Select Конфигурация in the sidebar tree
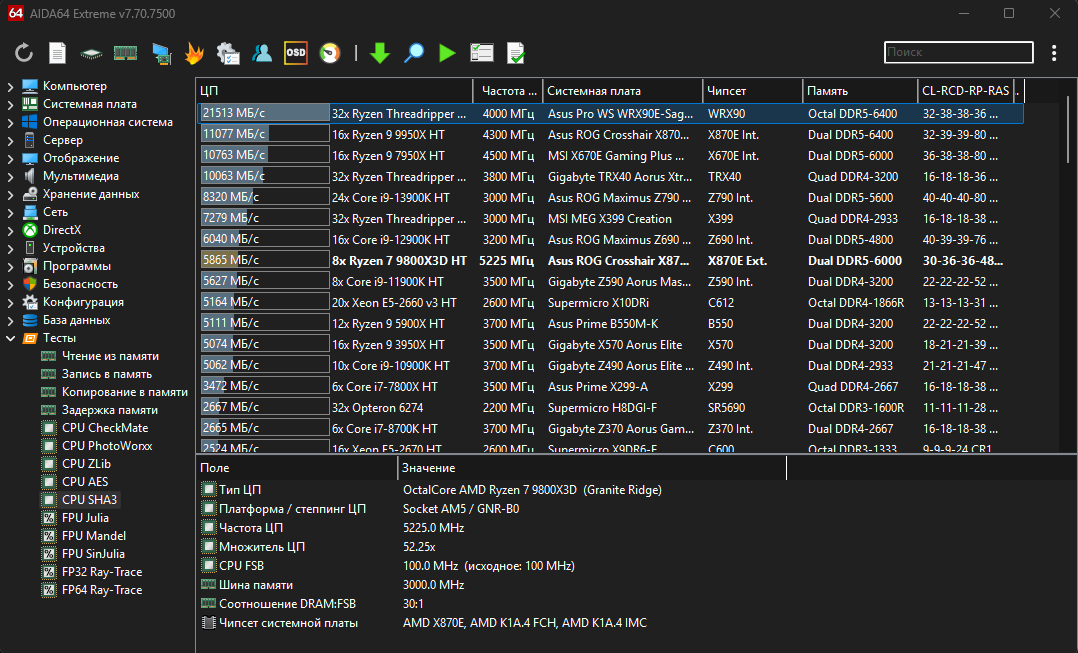The width and height of the screenshot is (1078, 653). 83,302
